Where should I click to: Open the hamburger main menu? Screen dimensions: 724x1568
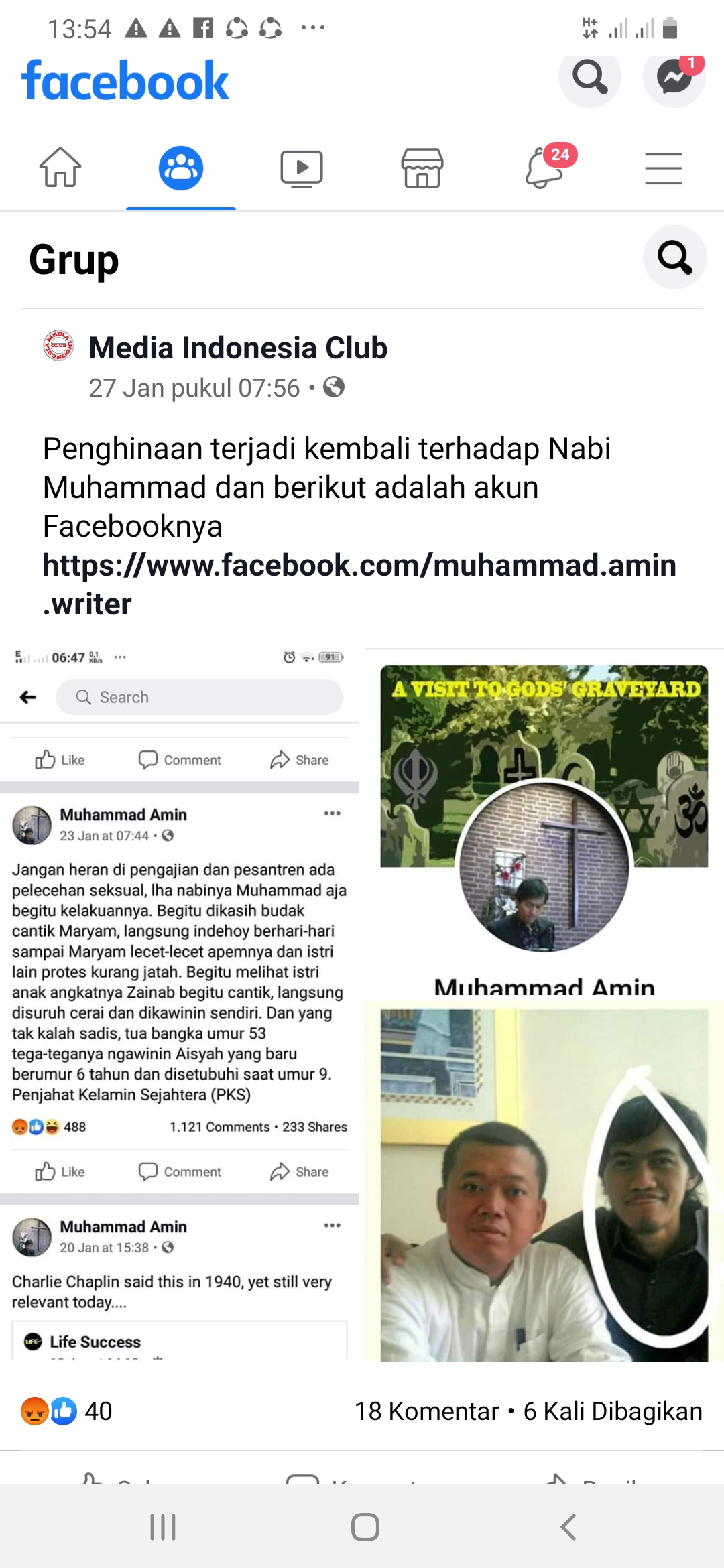tap(664, 168)
